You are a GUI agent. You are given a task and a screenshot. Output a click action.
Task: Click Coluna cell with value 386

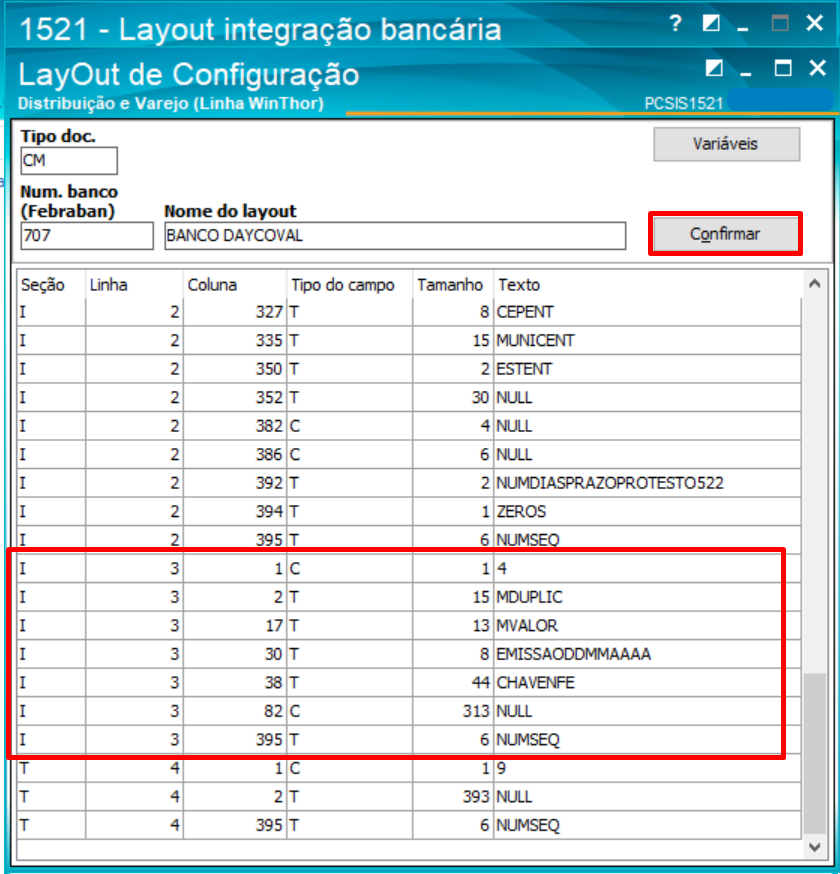(x=235, y=454)
